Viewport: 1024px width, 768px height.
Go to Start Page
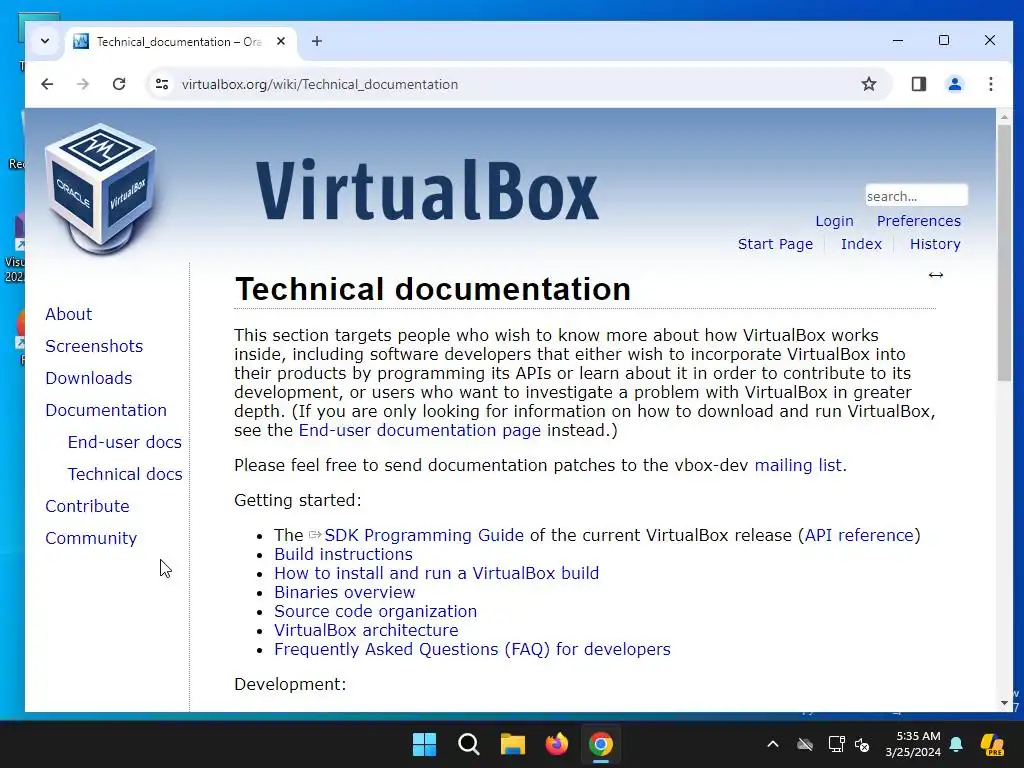click(775, 244)
